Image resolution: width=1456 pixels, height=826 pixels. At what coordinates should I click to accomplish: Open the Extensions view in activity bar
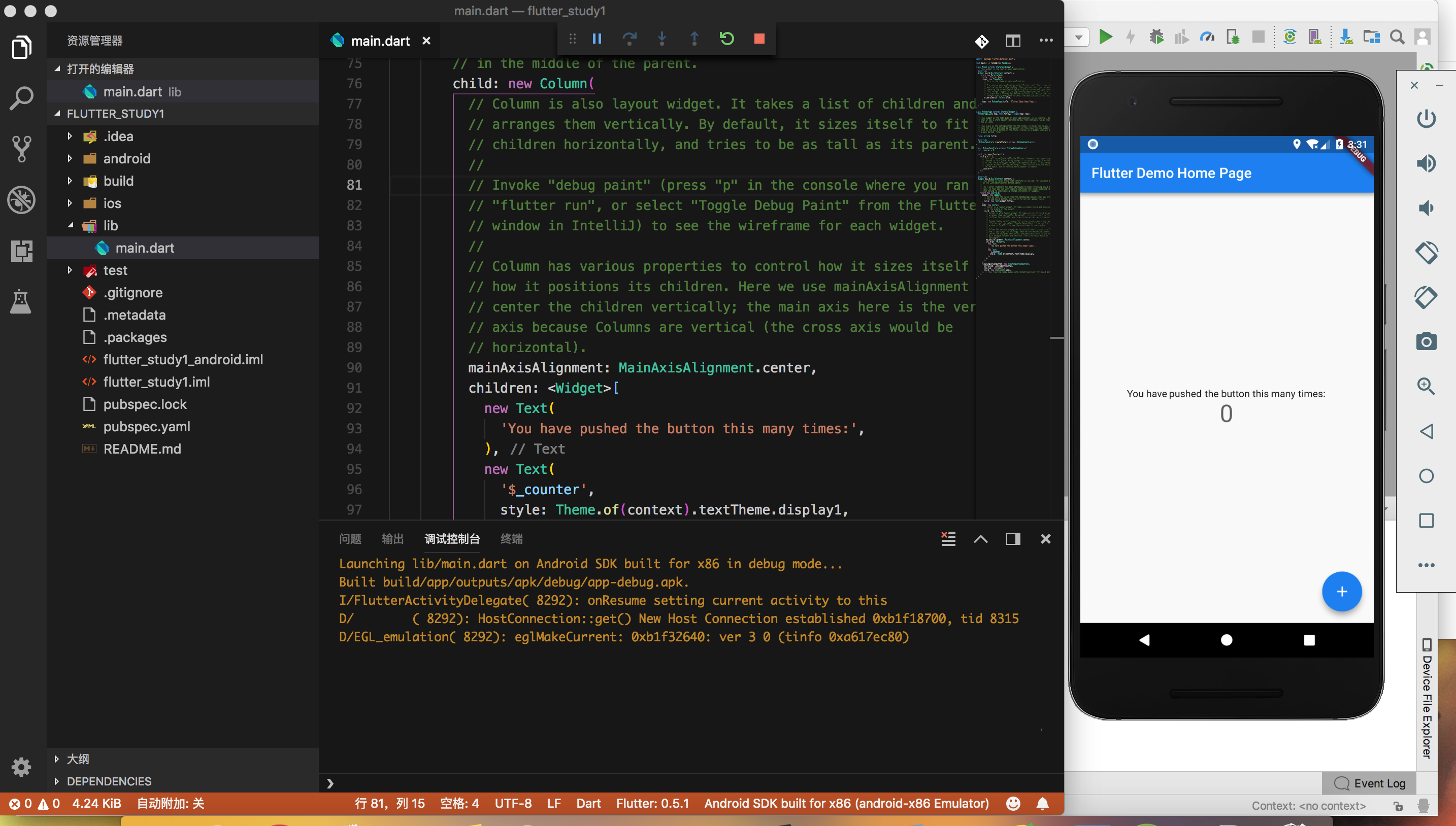point(21,251)
